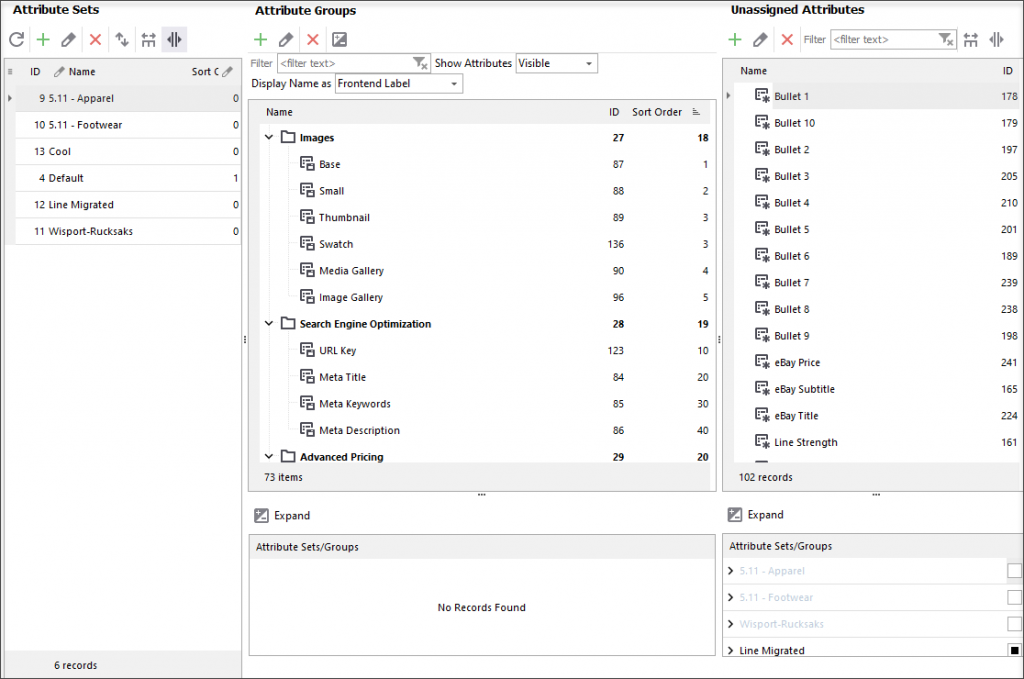Delete the selected attribute set
This screenshot has width=1024, height=679.
(95, 40)
